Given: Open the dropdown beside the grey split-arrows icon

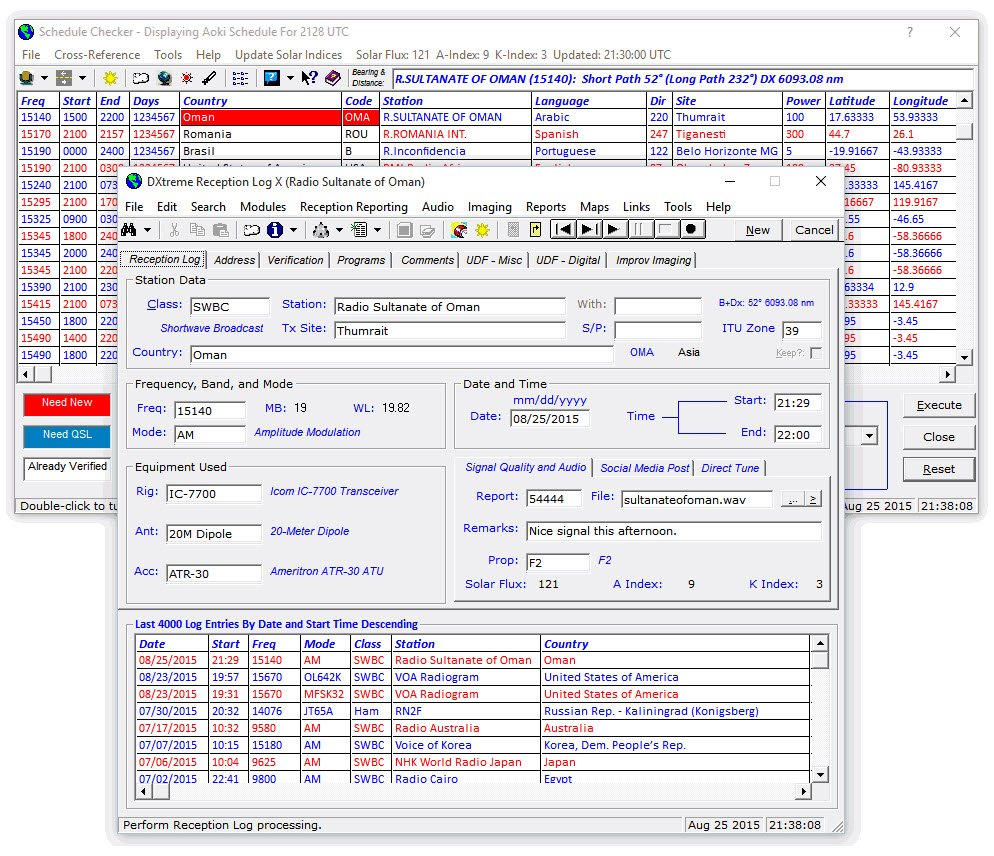Looking at the screenshot, I should (82, 78).
